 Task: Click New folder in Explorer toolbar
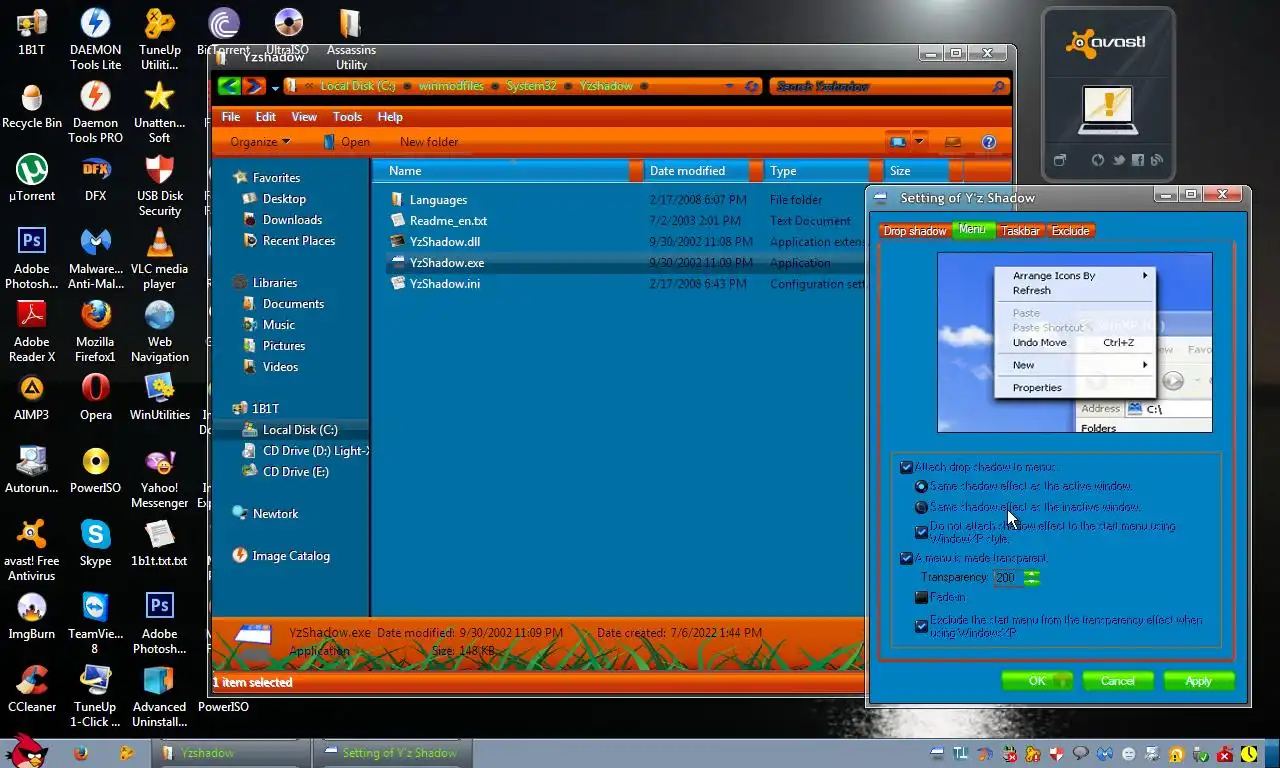click(429, 142)
